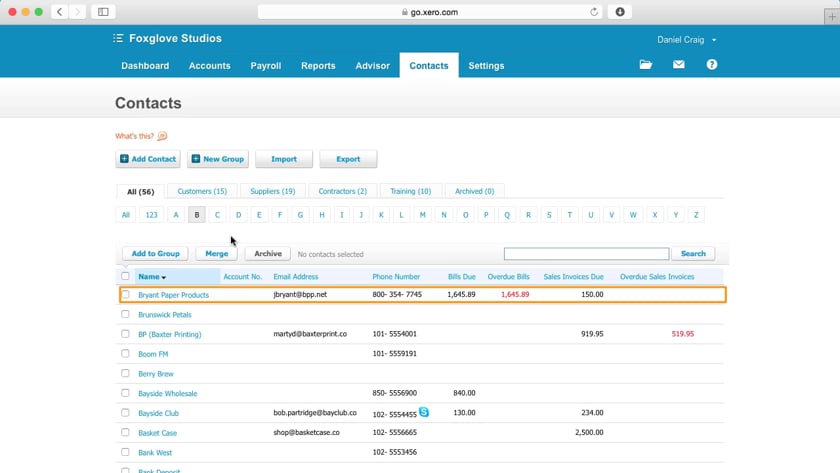
Task: Click the Archive button
Action: 268,253
